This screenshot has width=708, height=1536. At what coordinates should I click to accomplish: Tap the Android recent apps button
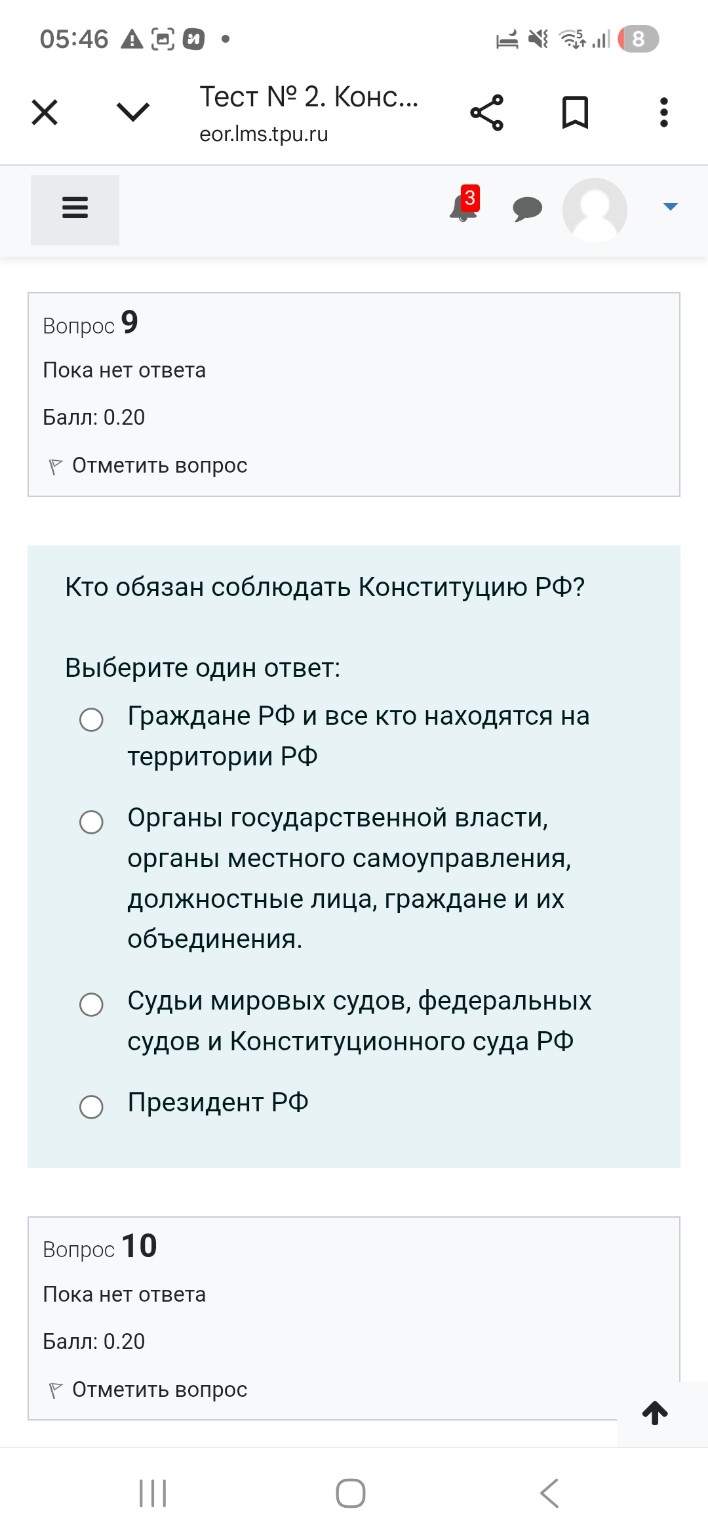pos(151,1493)
